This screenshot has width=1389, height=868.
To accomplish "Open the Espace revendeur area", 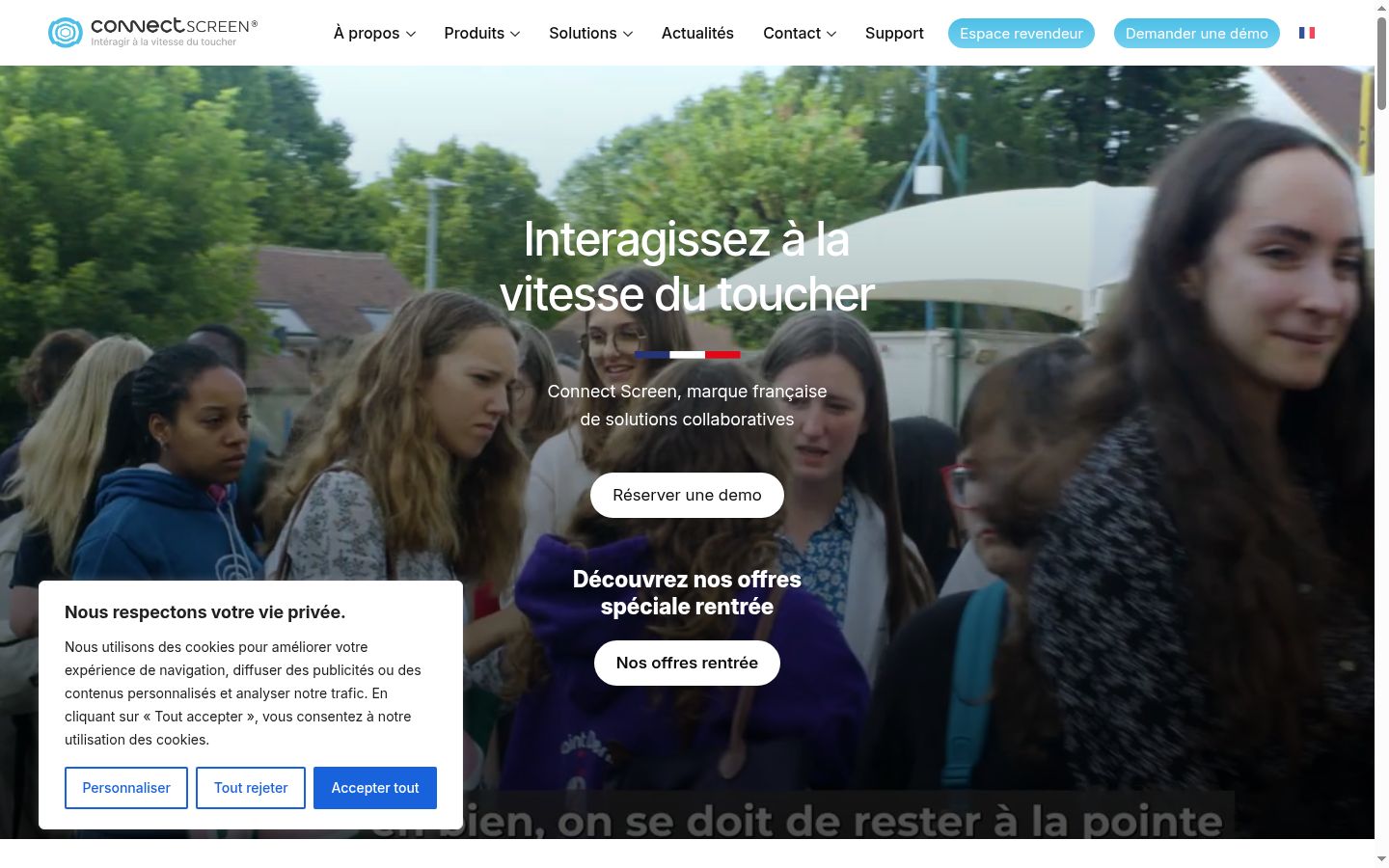I will point(1021,33).
